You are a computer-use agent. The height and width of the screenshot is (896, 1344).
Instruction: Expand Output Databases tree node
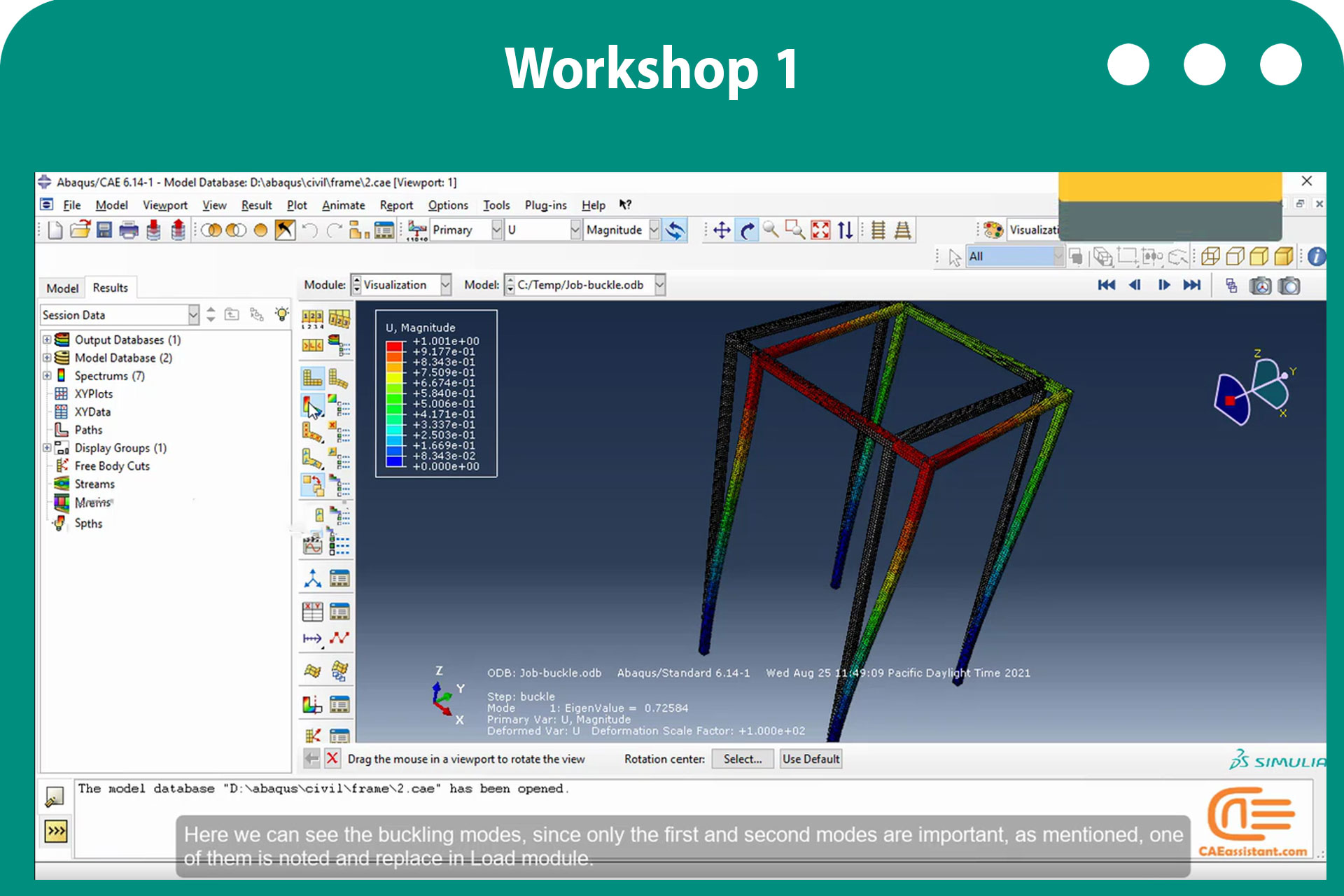point(47,339)
